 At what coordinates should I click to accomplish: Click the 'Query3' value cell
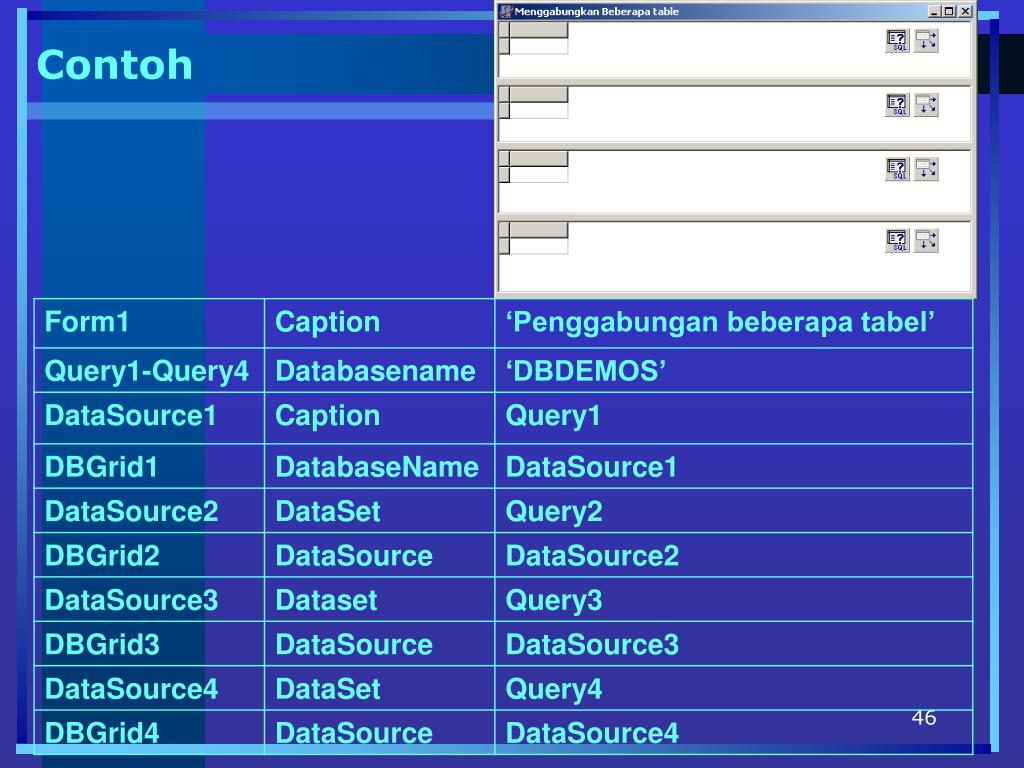pos(734,600)
